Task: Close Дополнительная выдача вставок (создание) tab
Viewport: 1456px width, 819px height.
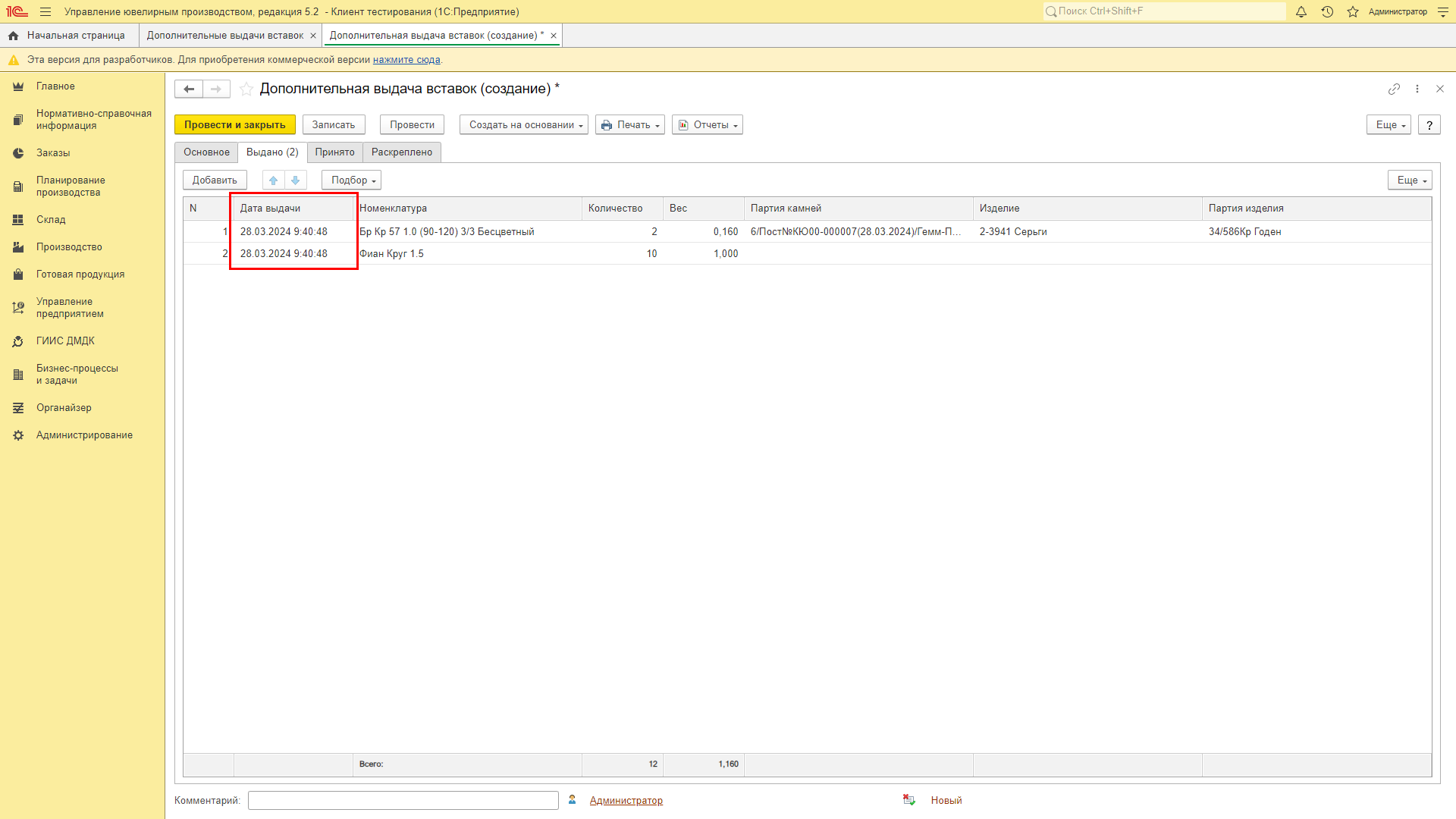Action: pos(554,36)
